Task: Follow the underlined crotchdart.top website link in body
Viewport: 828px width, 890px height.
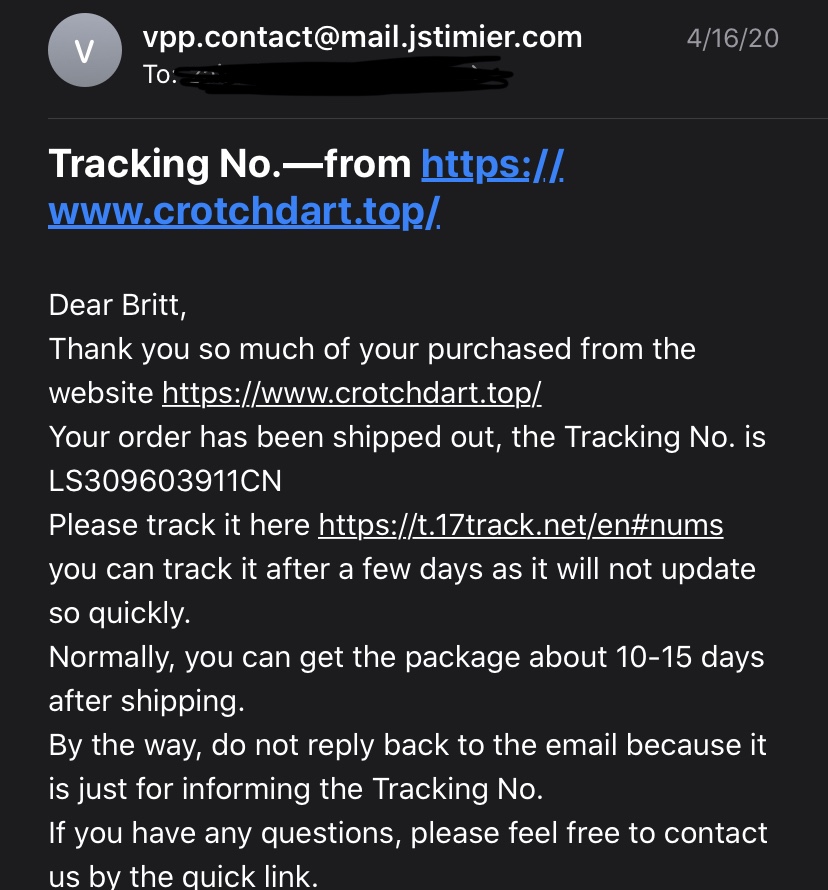Action: click(x=351, y=393)
